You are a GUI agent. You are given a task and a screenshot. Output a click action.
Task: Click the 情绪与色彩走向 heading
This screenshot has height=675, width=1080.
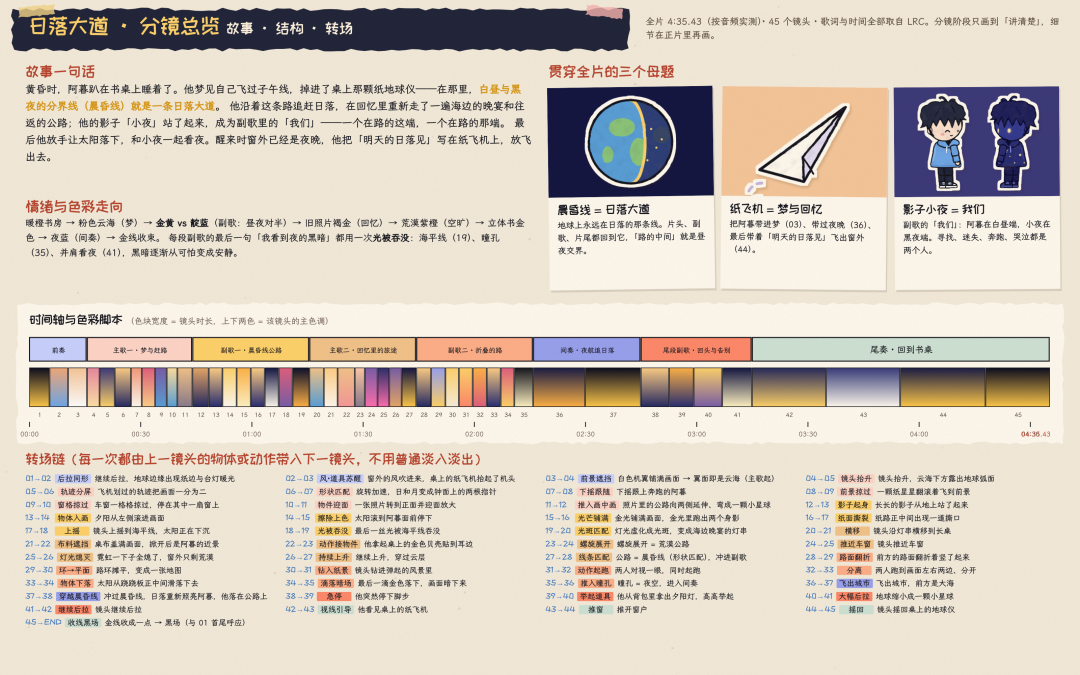(74, 207)
